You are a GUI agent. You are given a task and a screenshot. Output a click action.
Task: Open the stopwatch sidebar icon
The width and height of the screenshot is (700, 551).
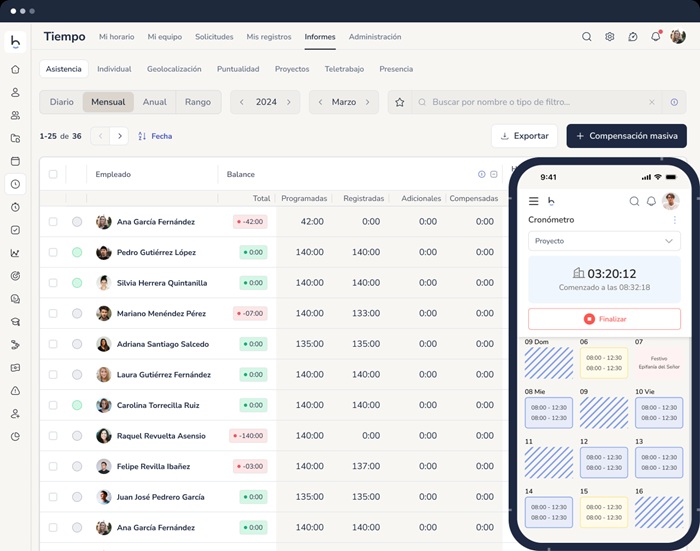[x=15, y=207]
